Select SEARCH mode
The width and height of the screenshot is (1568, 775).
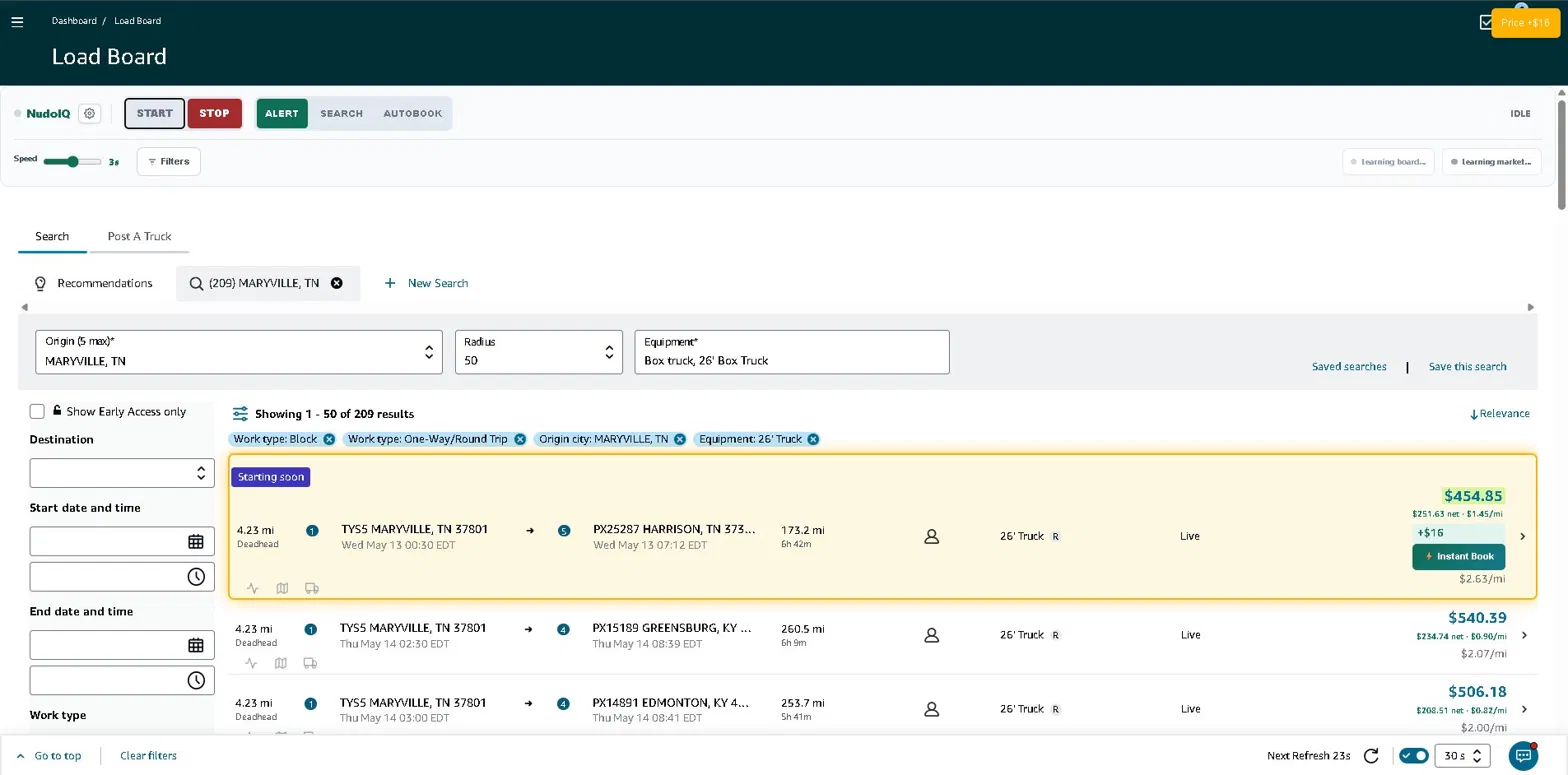point(341,113)
